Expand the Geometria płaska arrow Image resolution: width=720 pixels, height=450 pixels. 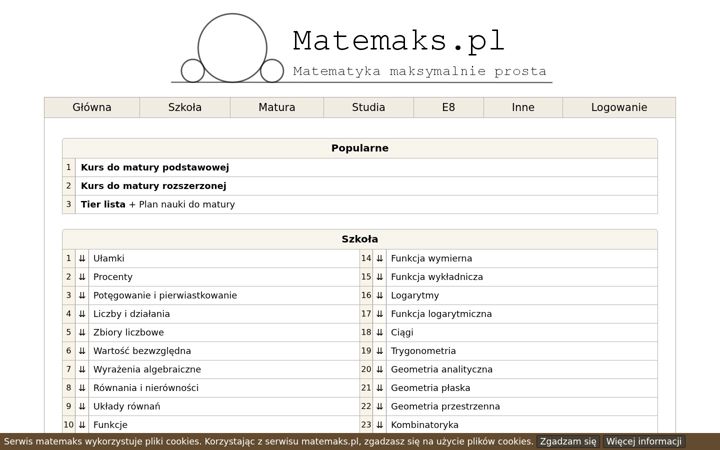click(x=379, y=388)
